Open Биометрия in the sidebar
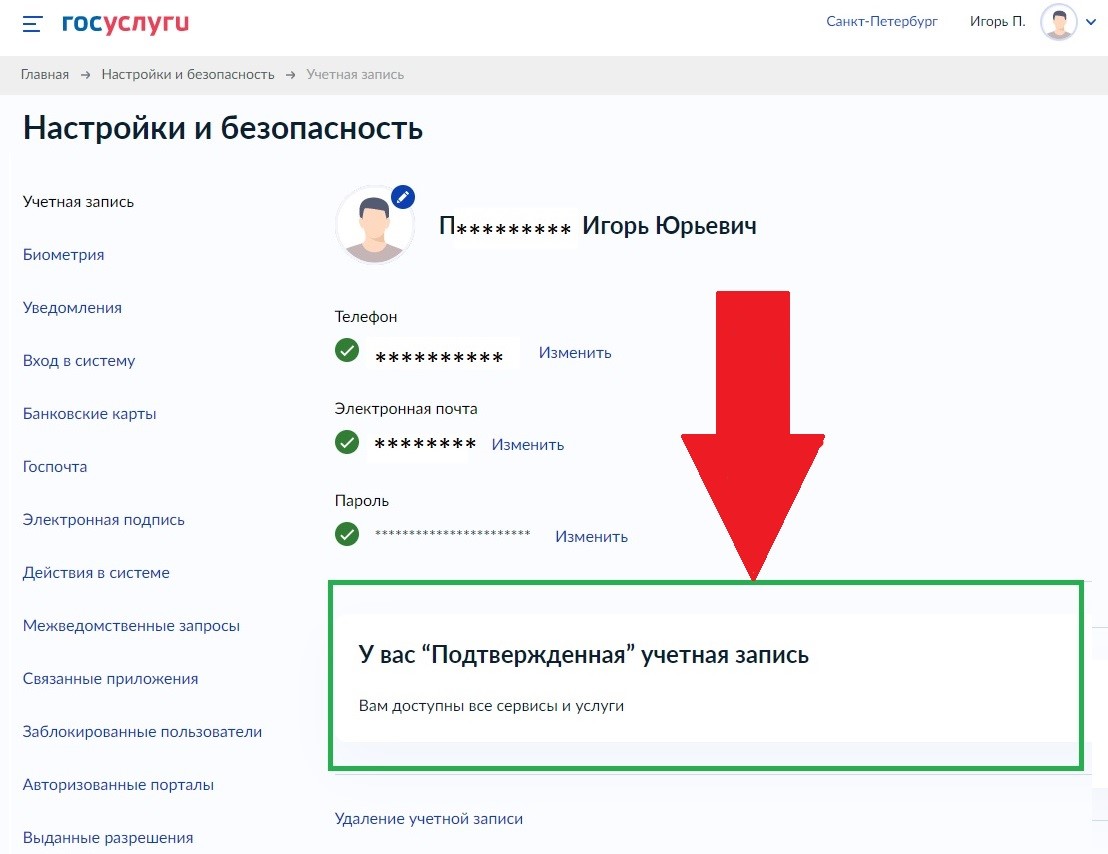The image size is (1108, 854). click(x=63, y=255)
